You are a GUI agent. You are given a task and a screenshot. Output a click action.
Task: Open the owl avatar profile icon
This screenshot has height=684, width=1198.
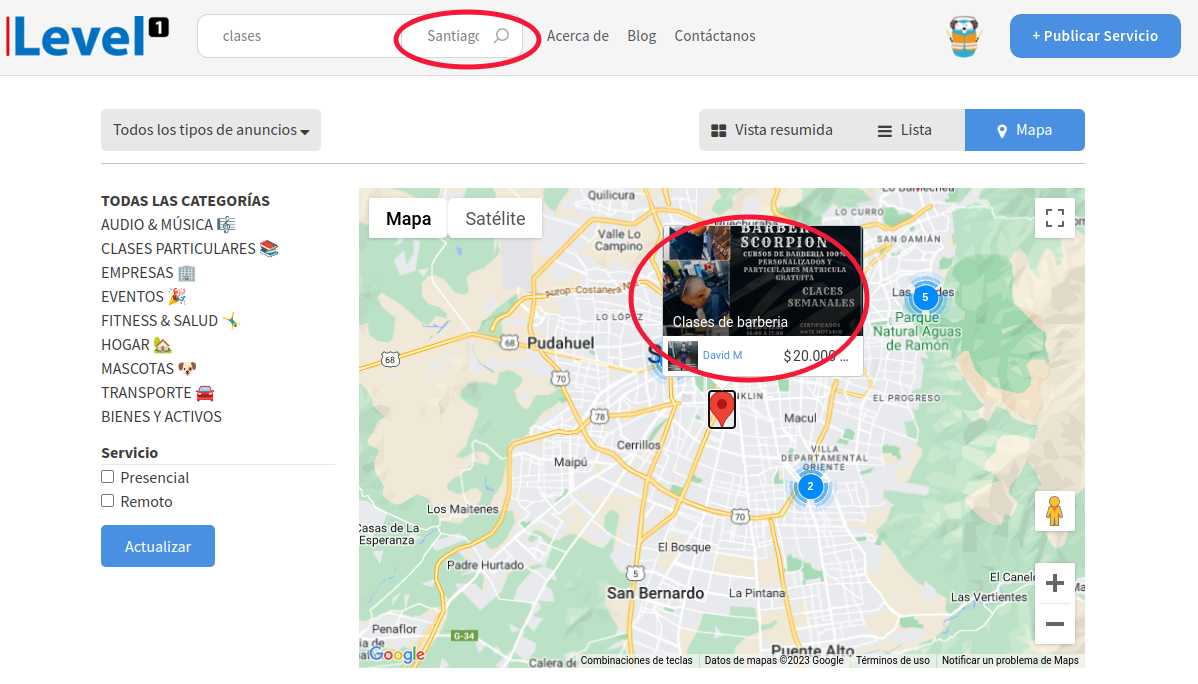pyautogui.click(x=964, y=36)
